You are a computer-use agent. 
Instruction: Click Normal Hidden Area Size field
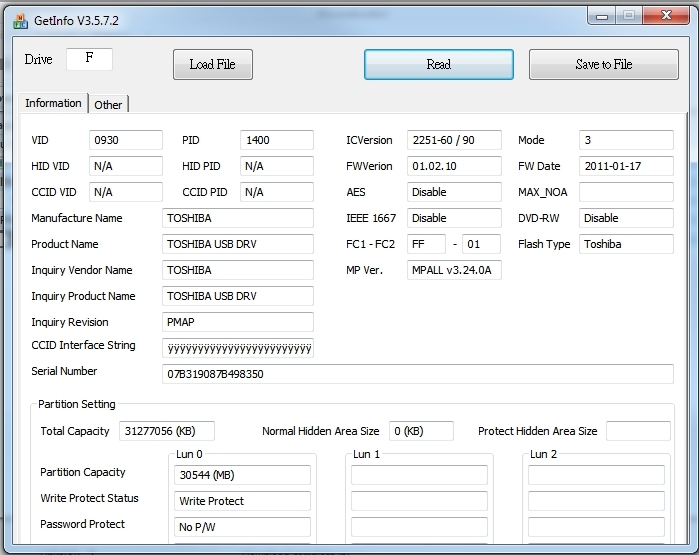tap(421, 431)
